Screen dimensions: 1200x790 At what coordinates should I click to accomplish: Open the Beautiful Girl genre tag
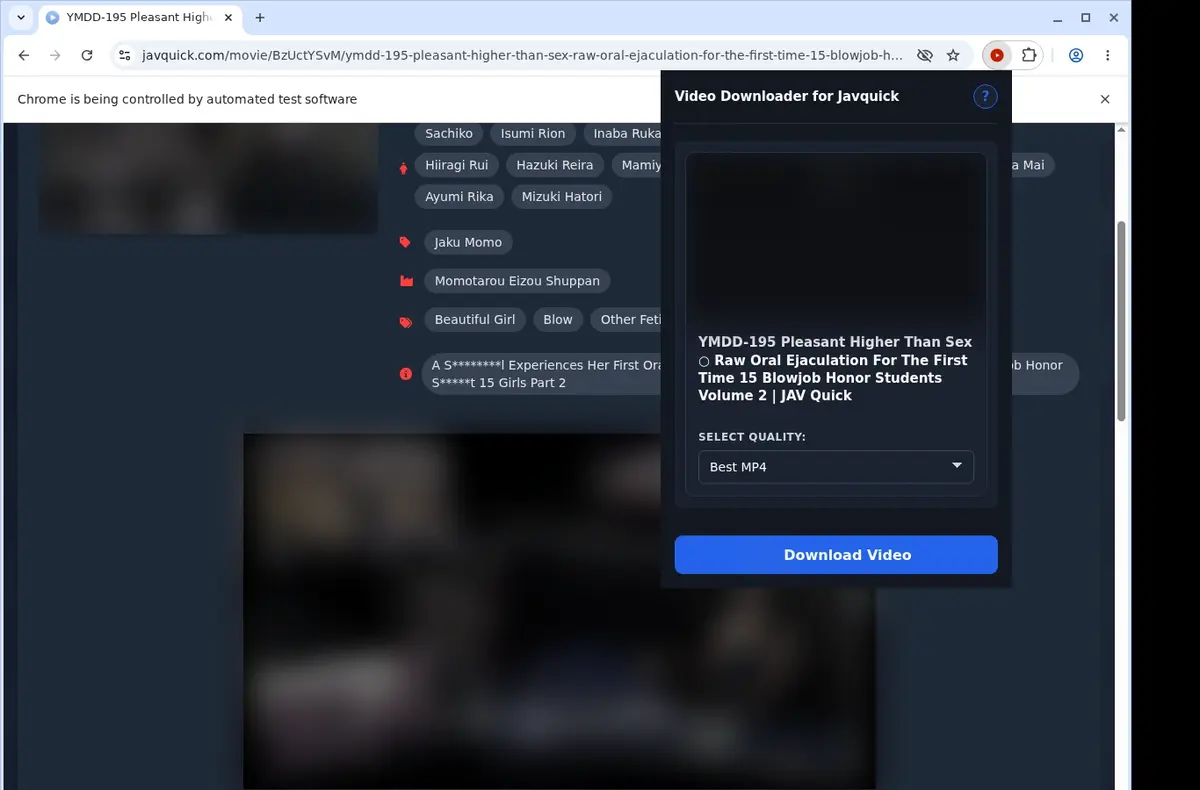pyautogui.click(x=475, y=320)
